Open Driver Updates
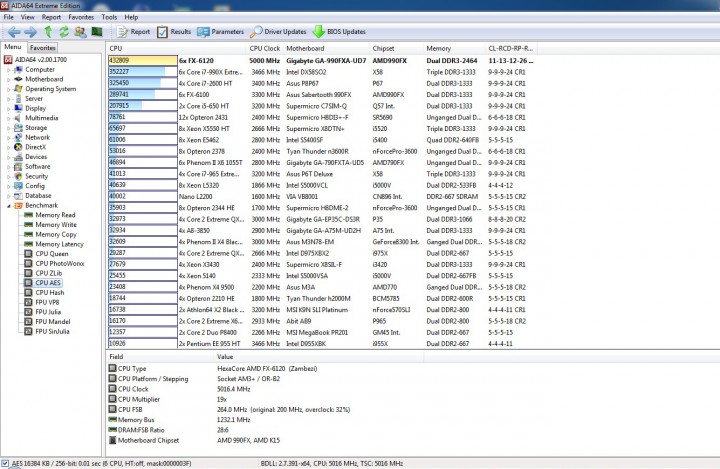Screen dimensions: 720x469 coord(278,32)
